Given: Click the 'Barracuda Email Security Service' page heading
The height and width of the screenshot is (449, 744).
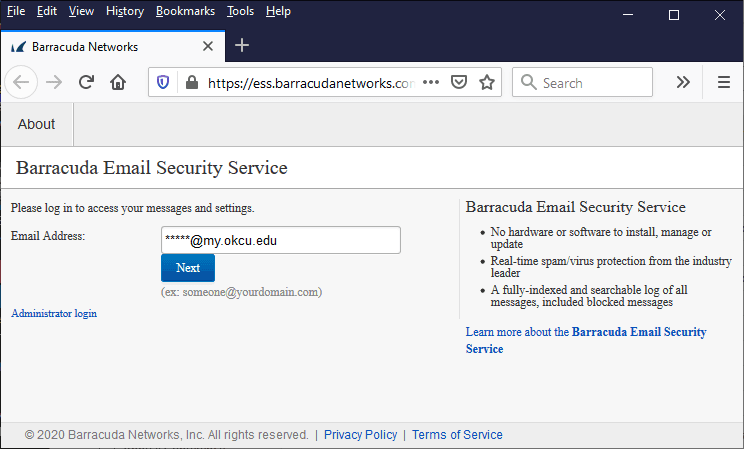Looking at the screenshot, I should [x=152, y=168].
